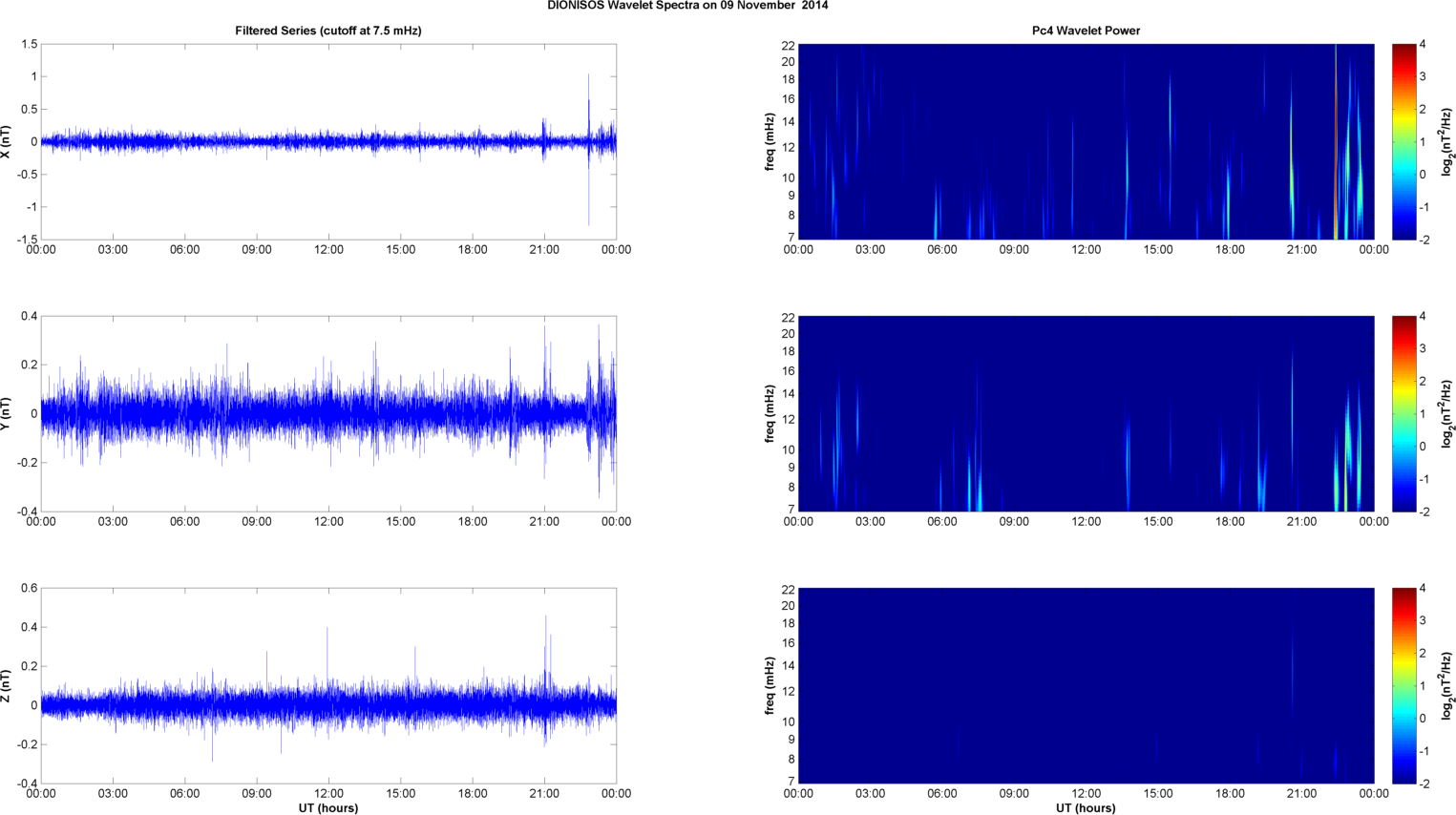Pick the colorbar beside the Y wavelet spectrum

[x=1403, y=413]
